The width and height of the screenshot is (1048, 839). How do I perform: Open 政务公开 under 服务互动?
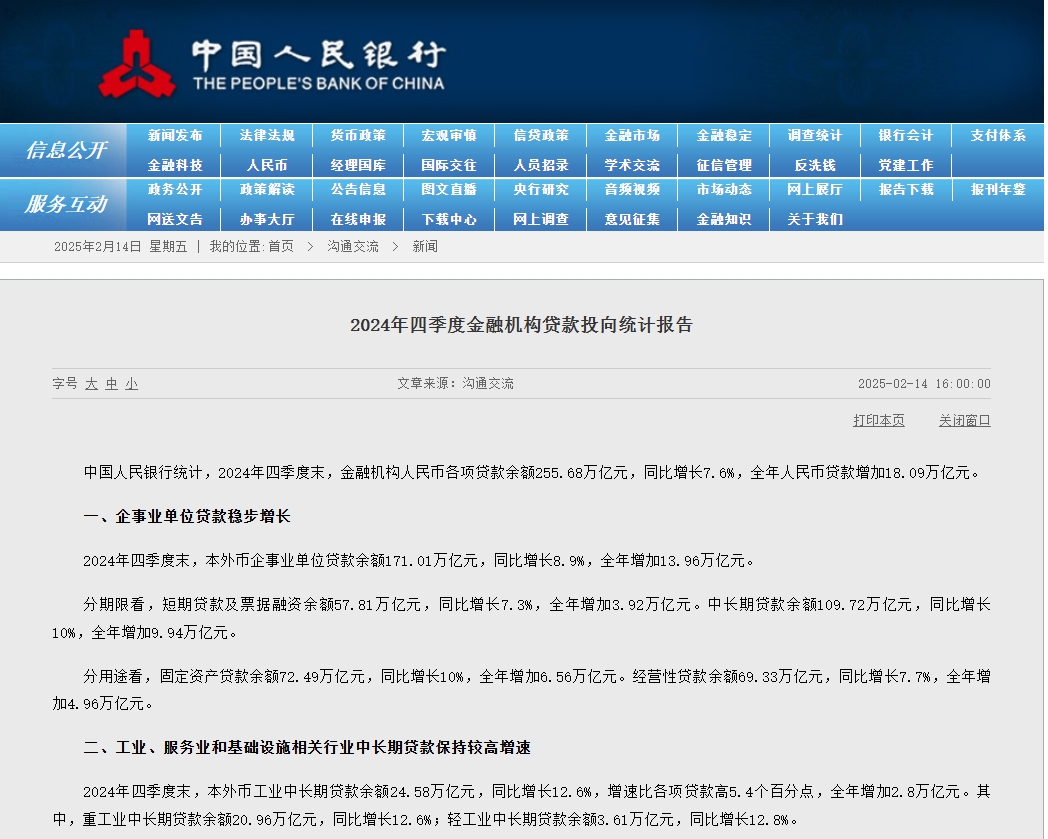click(x=175, y=190)
